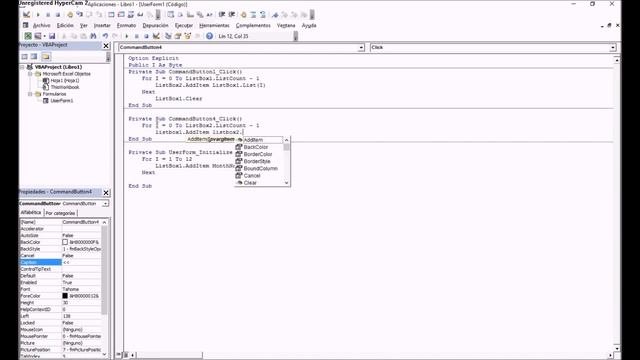This screenshot has width=640, height=360.
Task: Click the ForeColor black color swatch
Action: (65, 296)
